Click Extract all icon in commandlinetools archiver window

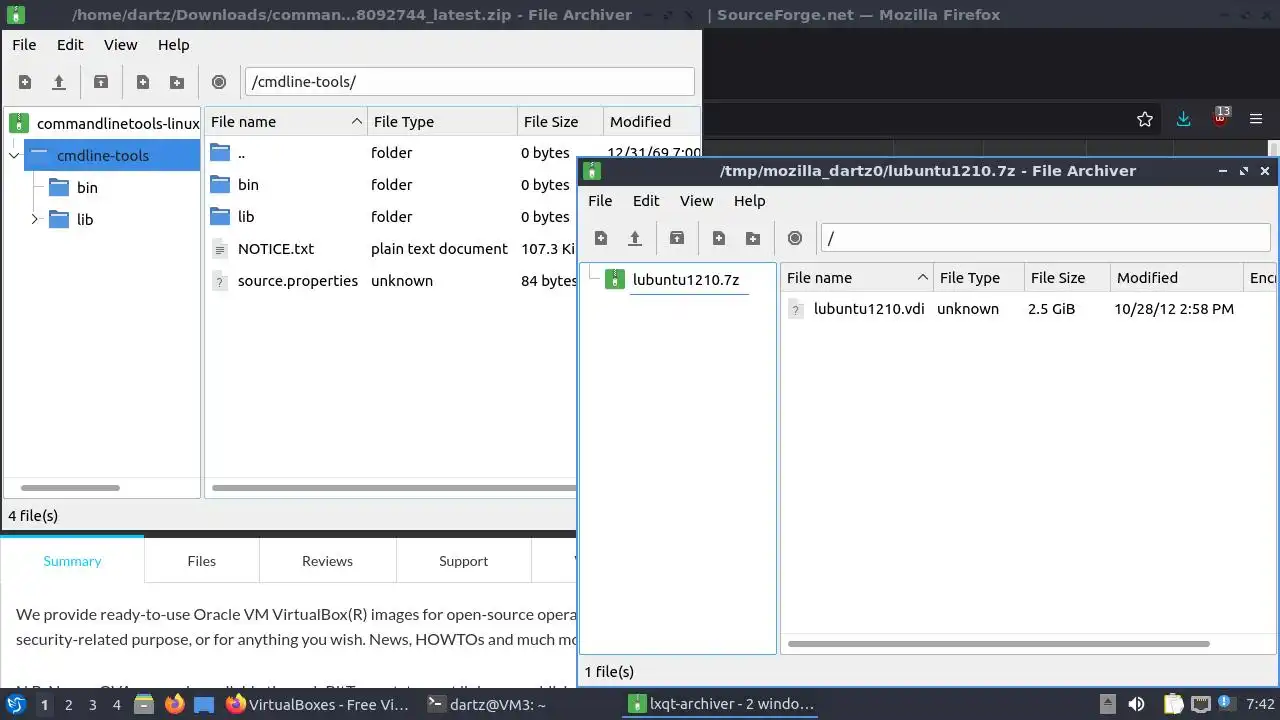pyautogui.click(x=101, y=82)
